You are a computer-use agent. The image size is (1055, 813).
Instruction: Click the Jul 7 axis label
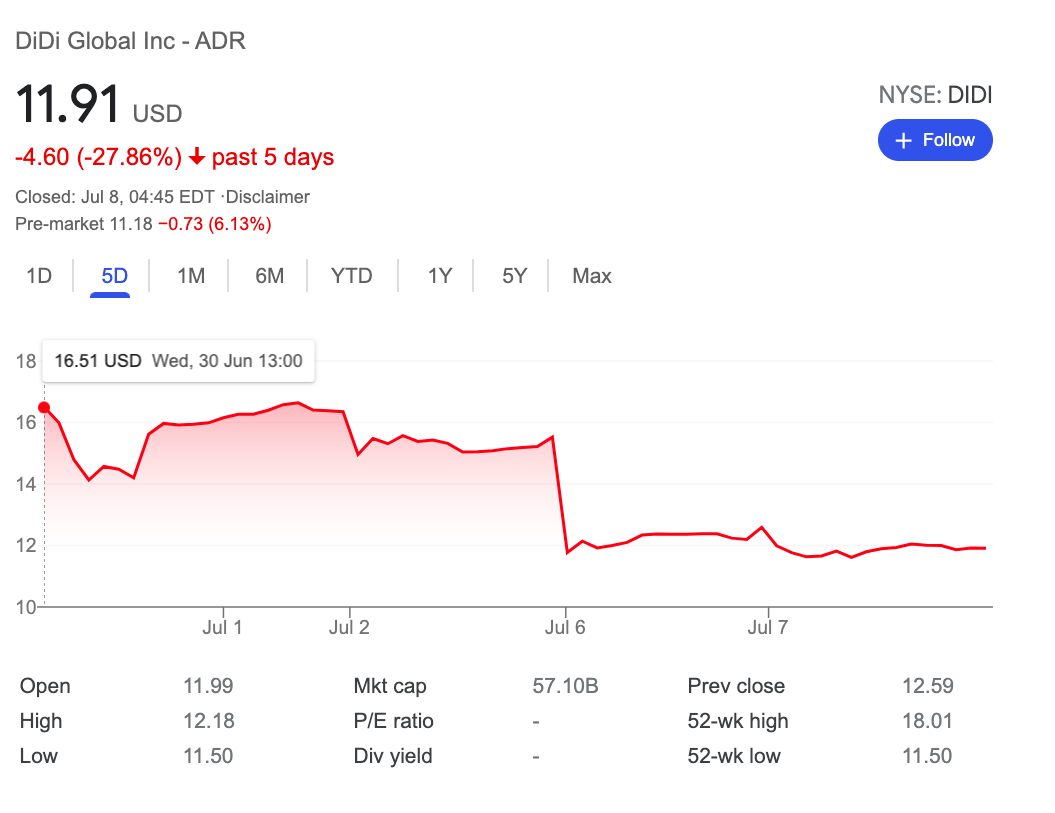coord(768,628)
